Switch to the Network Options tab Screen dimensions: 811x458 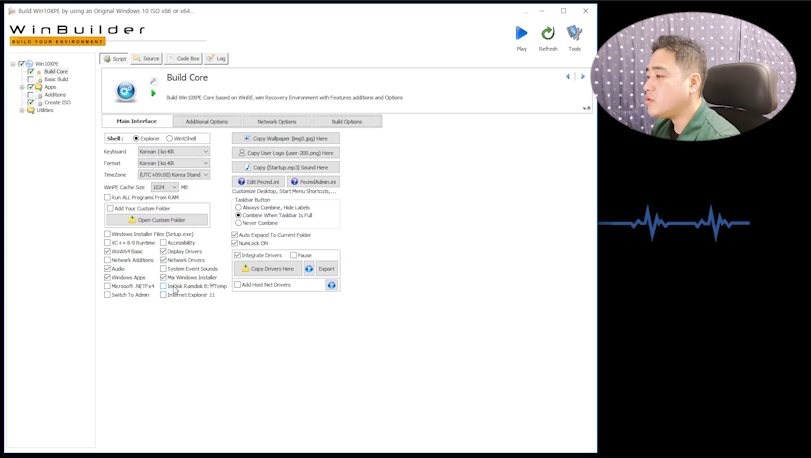pyautogui.click(x=277, y=121)
